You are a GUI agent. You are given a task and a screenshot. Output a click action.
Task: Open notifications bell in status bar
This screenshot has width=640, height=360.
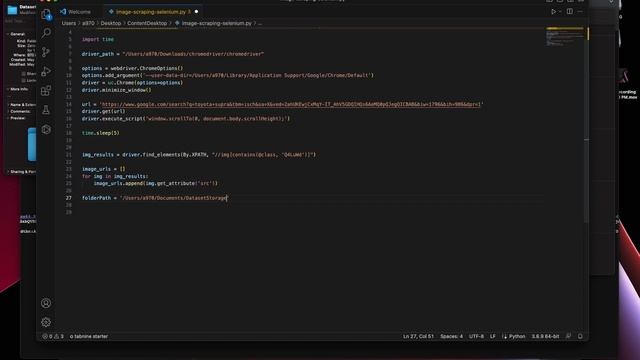[580, 336]
